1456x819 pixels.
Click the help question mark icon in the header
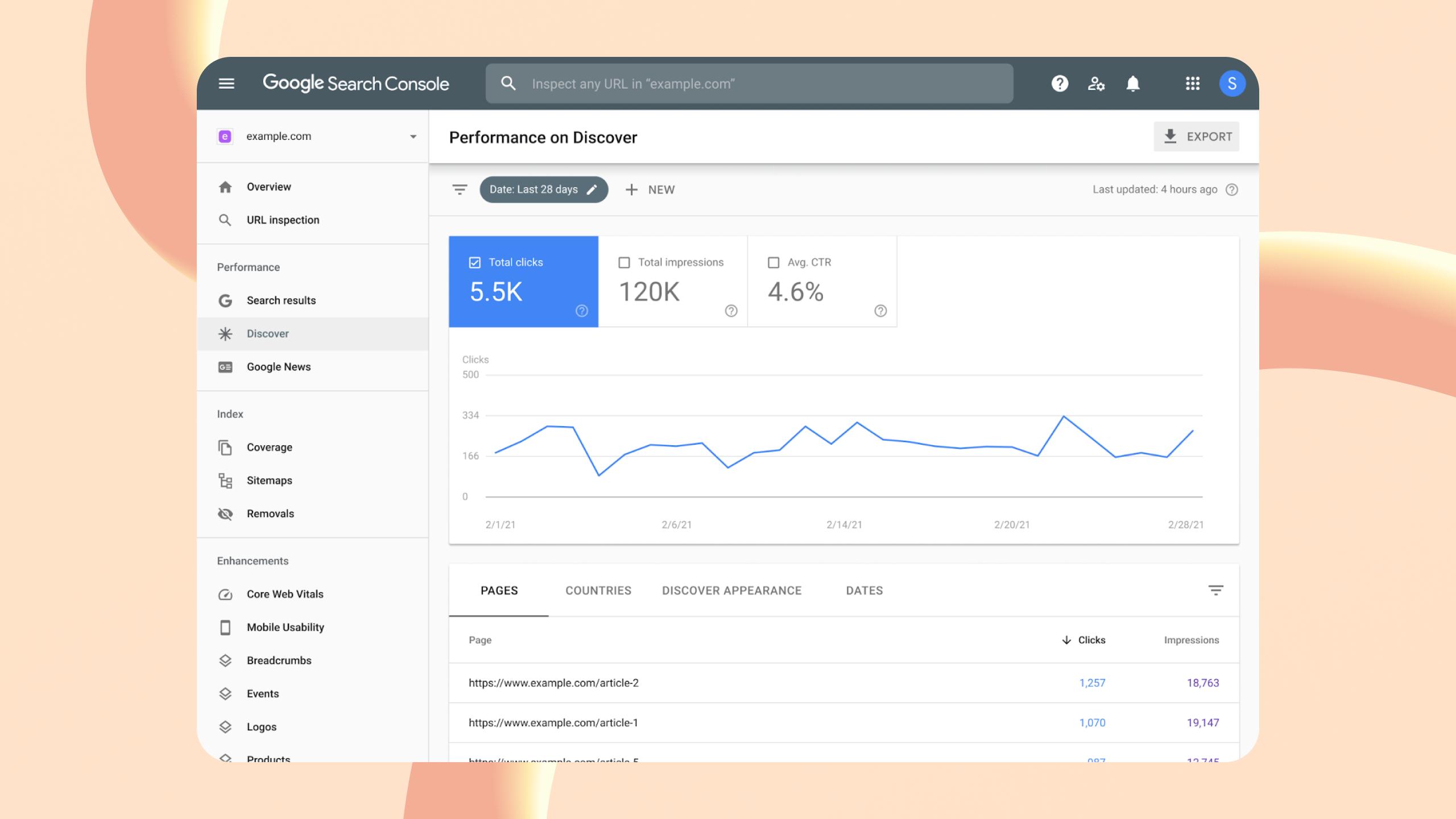tap(1059, 84)
